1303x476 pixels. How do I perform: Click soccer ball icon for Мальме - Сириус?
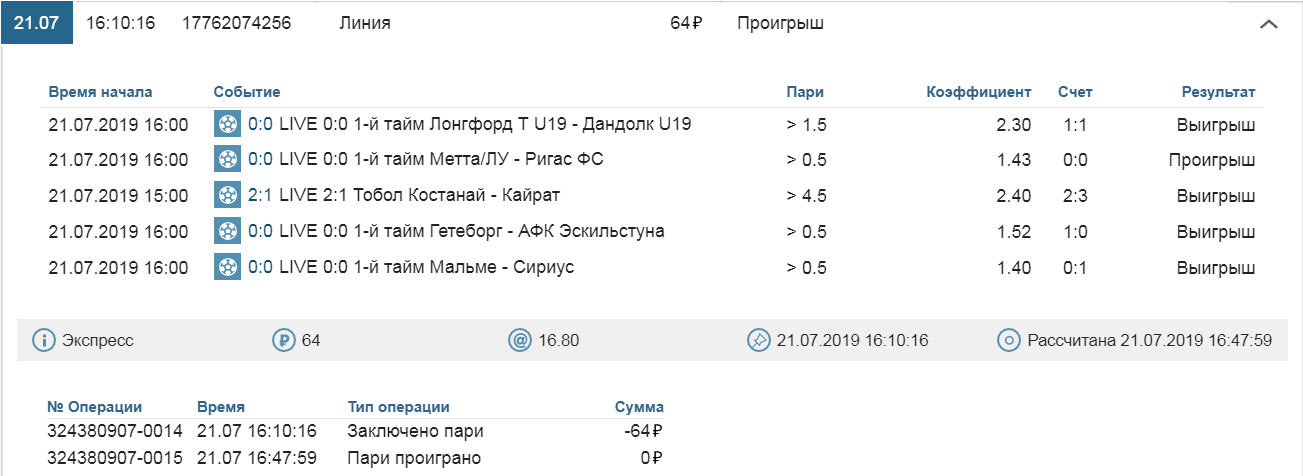tap(227, 268)
